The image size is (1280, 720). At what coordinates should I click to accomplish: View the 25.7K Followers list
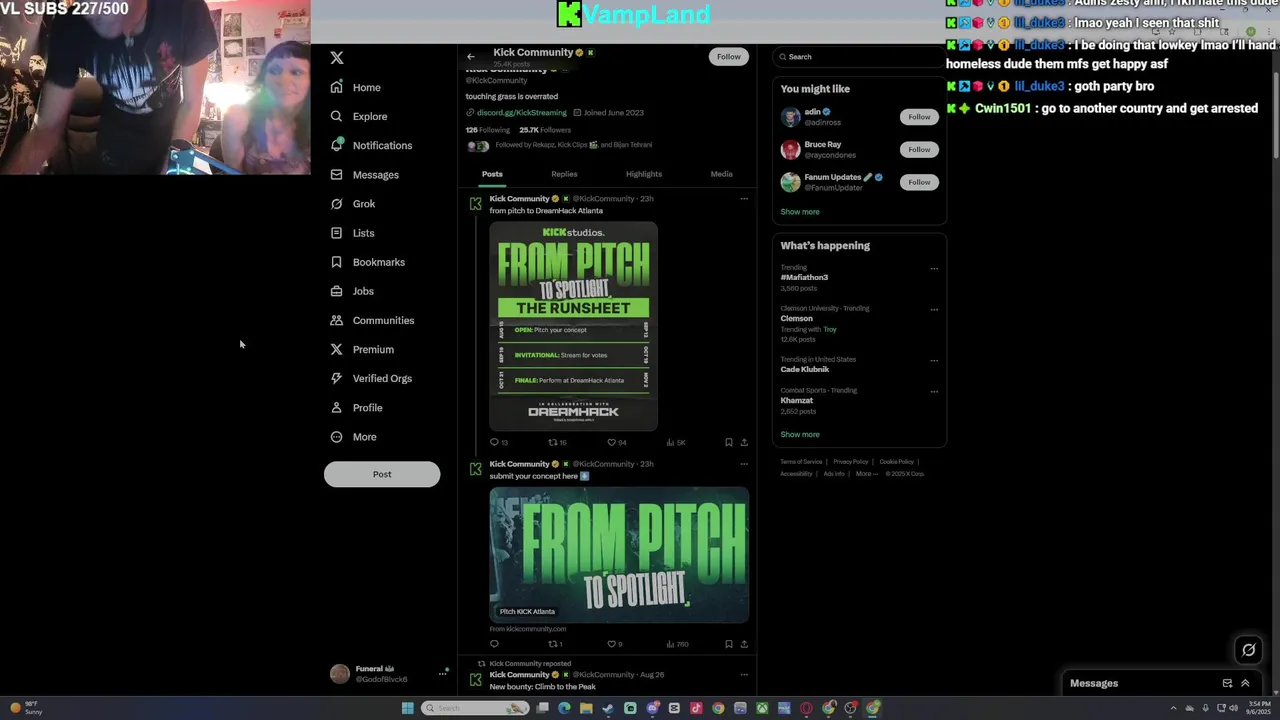tap(545, 130)
